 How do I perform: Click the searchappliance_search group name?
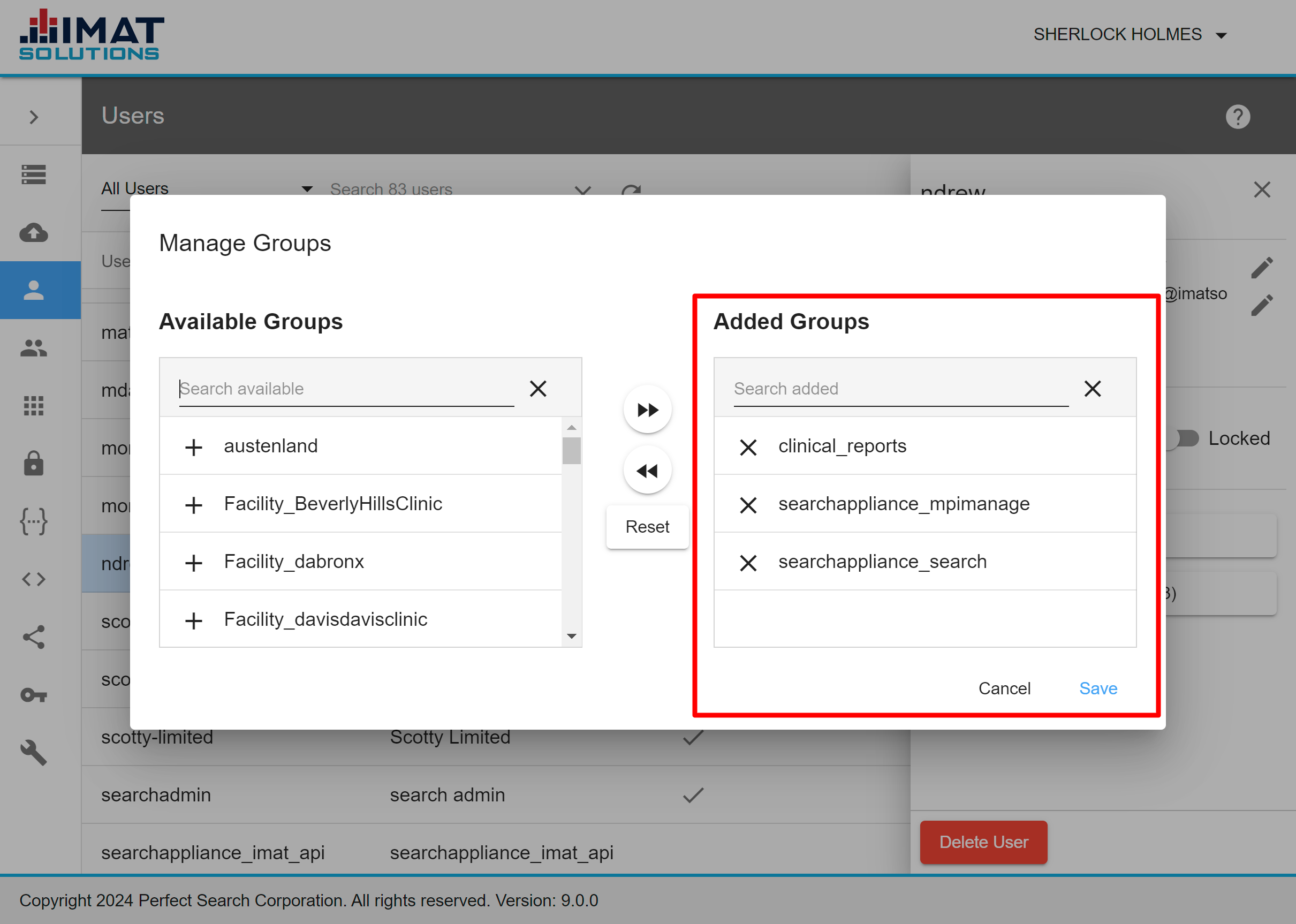882,562
